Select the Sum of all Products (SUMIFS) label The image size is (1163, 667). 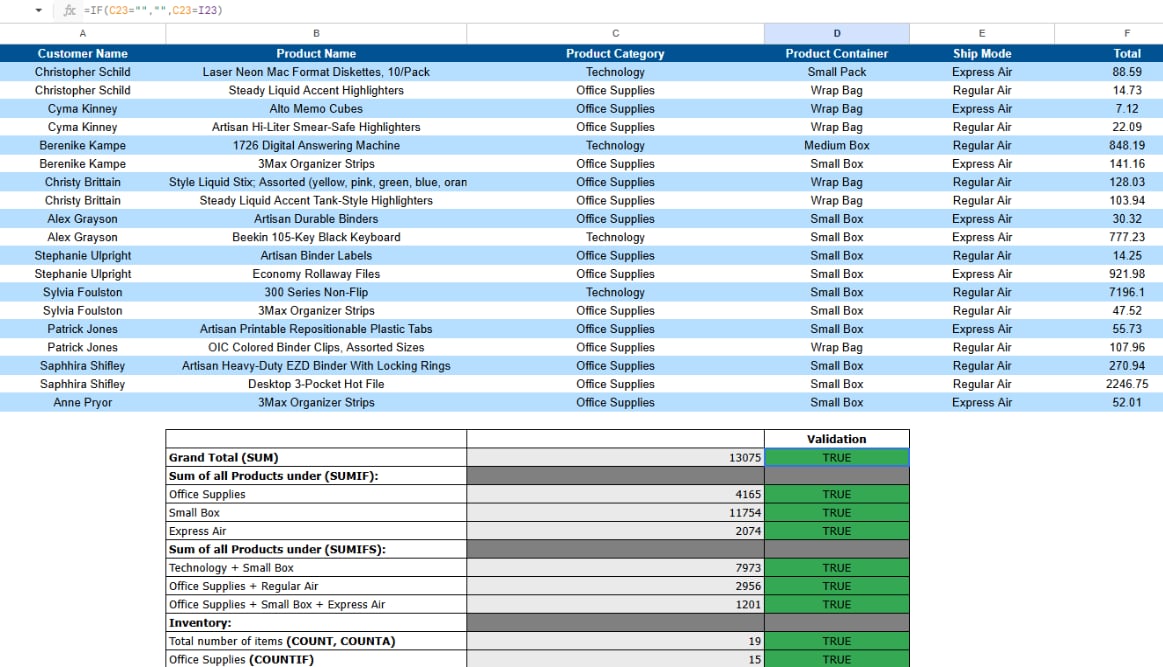[316, 550]
